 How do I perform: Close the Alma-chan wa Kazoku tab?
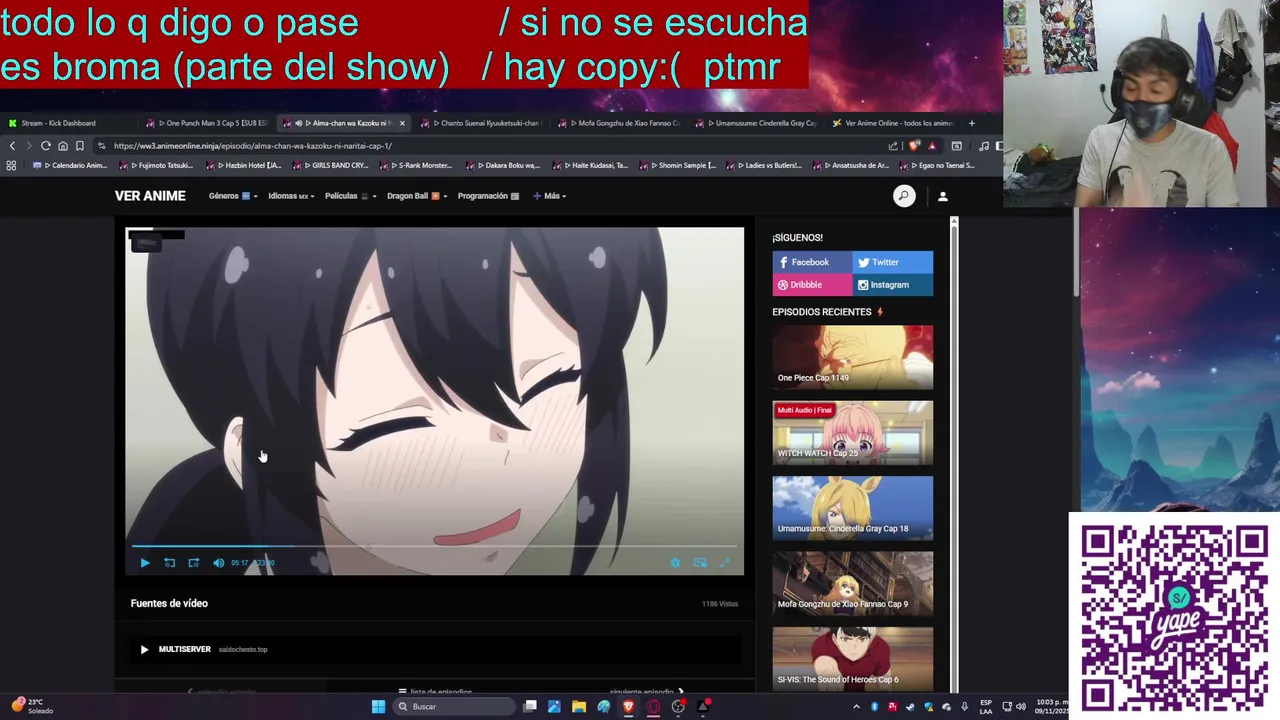[402, 123]
